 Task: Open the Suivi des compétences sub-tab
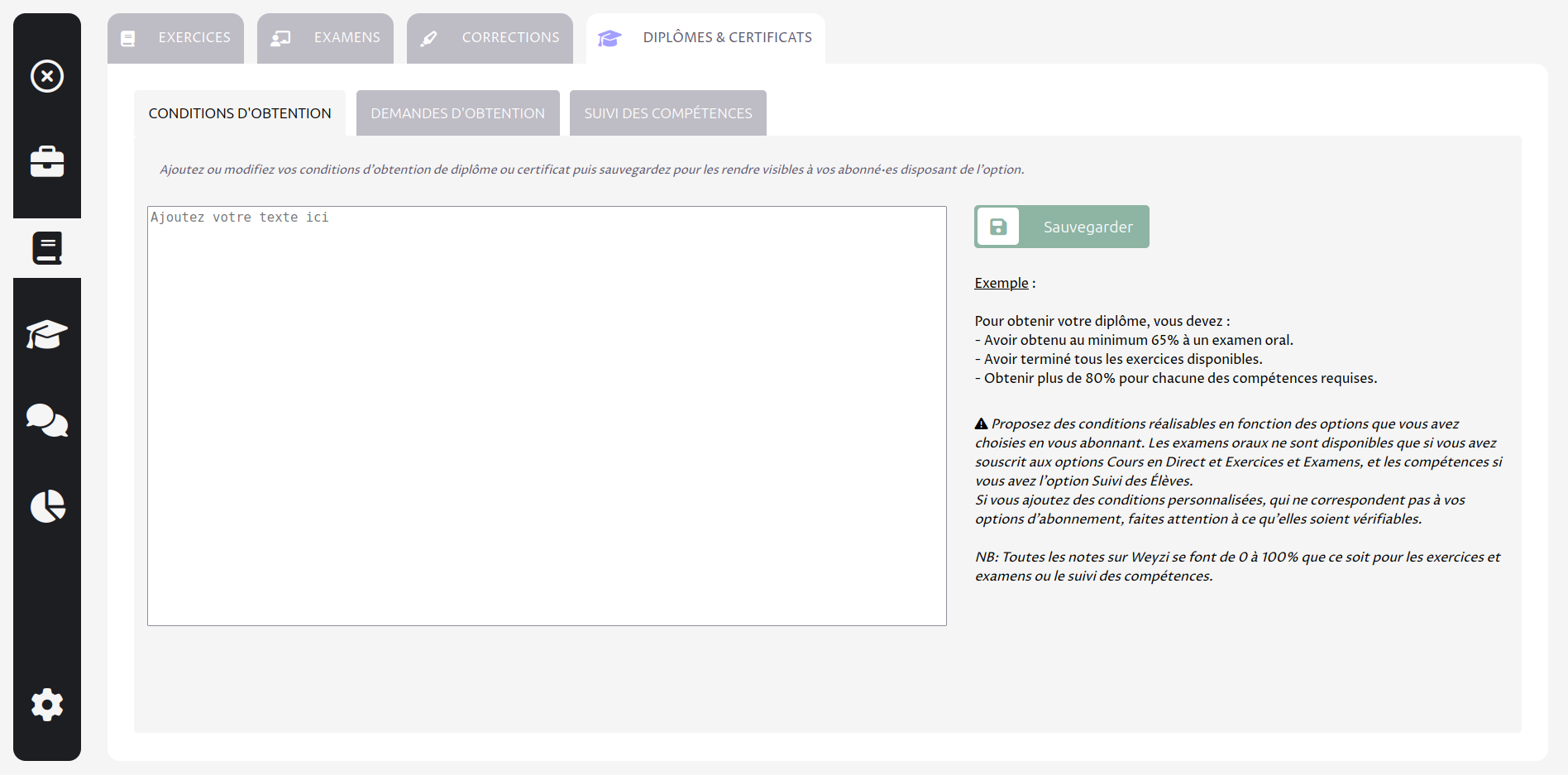(667, 113)
